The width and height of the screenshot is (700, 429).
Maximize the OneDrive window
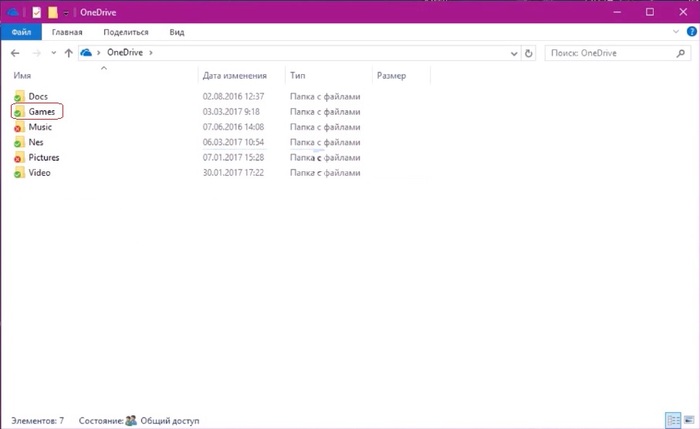click(650, 12)
